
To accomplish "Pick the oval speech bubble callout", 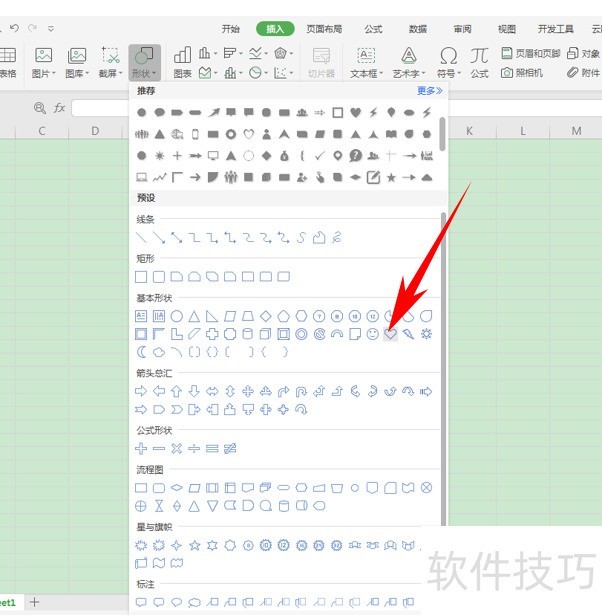I will coord(176,602).
